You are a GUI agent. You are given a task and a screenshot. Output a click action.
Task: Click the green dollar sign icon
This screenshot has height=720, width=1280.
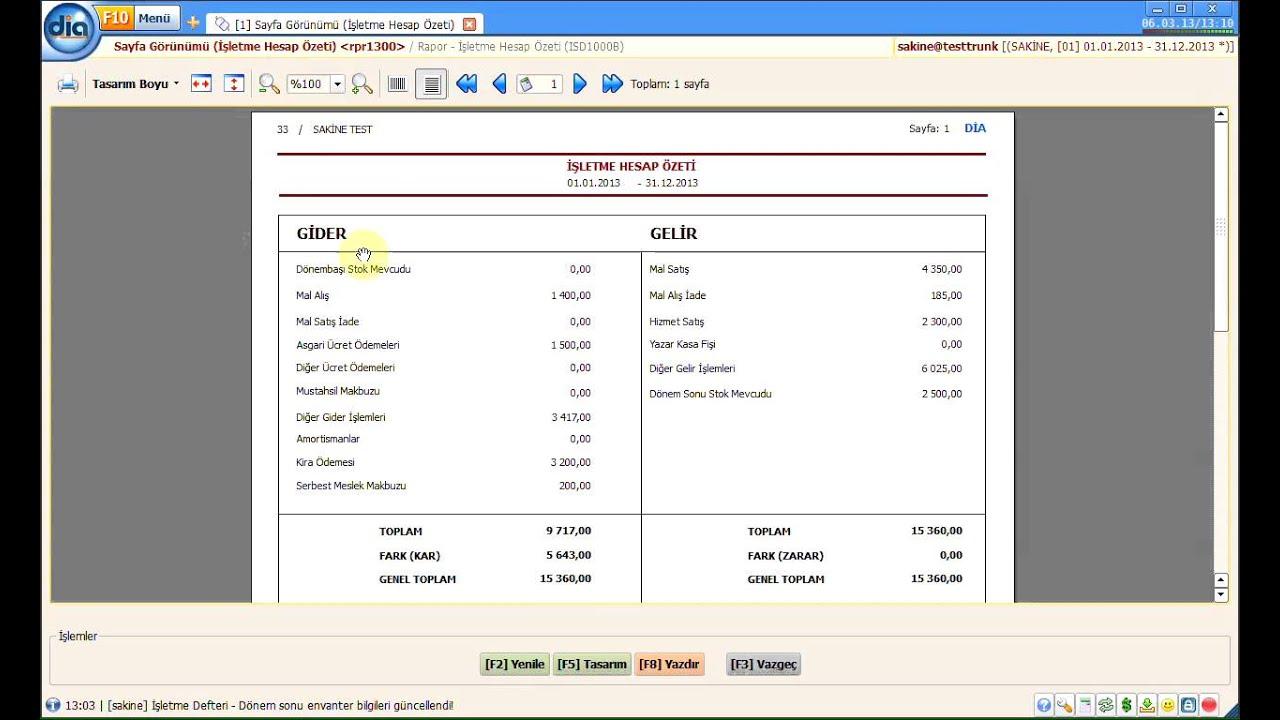[1127, 705]
